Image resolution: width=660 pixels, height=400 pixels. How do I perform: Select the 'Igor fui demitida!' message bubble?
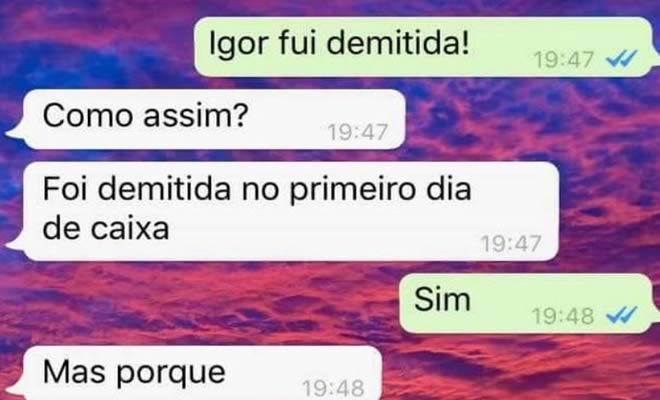tap(425, 47)
